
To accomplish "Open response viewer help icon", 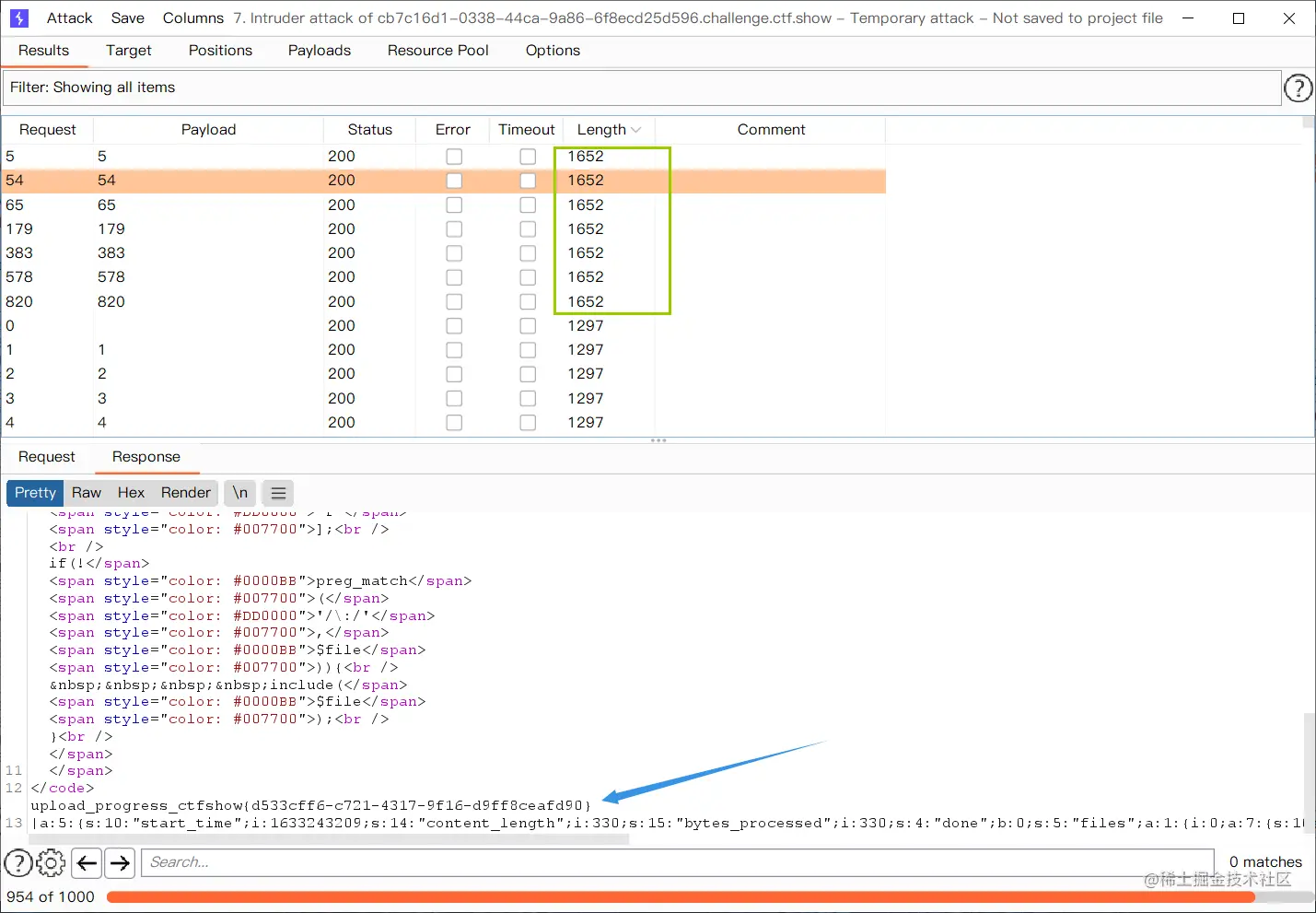I will (18, 862).
